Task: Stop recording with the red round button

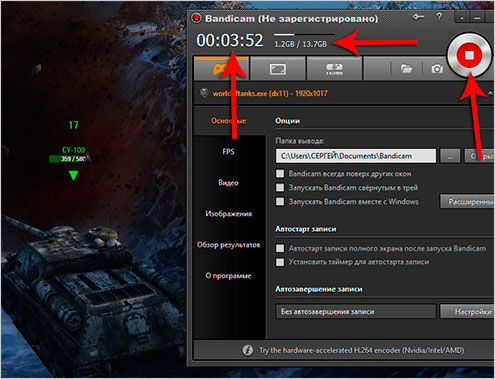Action: [x=469, y=55]
